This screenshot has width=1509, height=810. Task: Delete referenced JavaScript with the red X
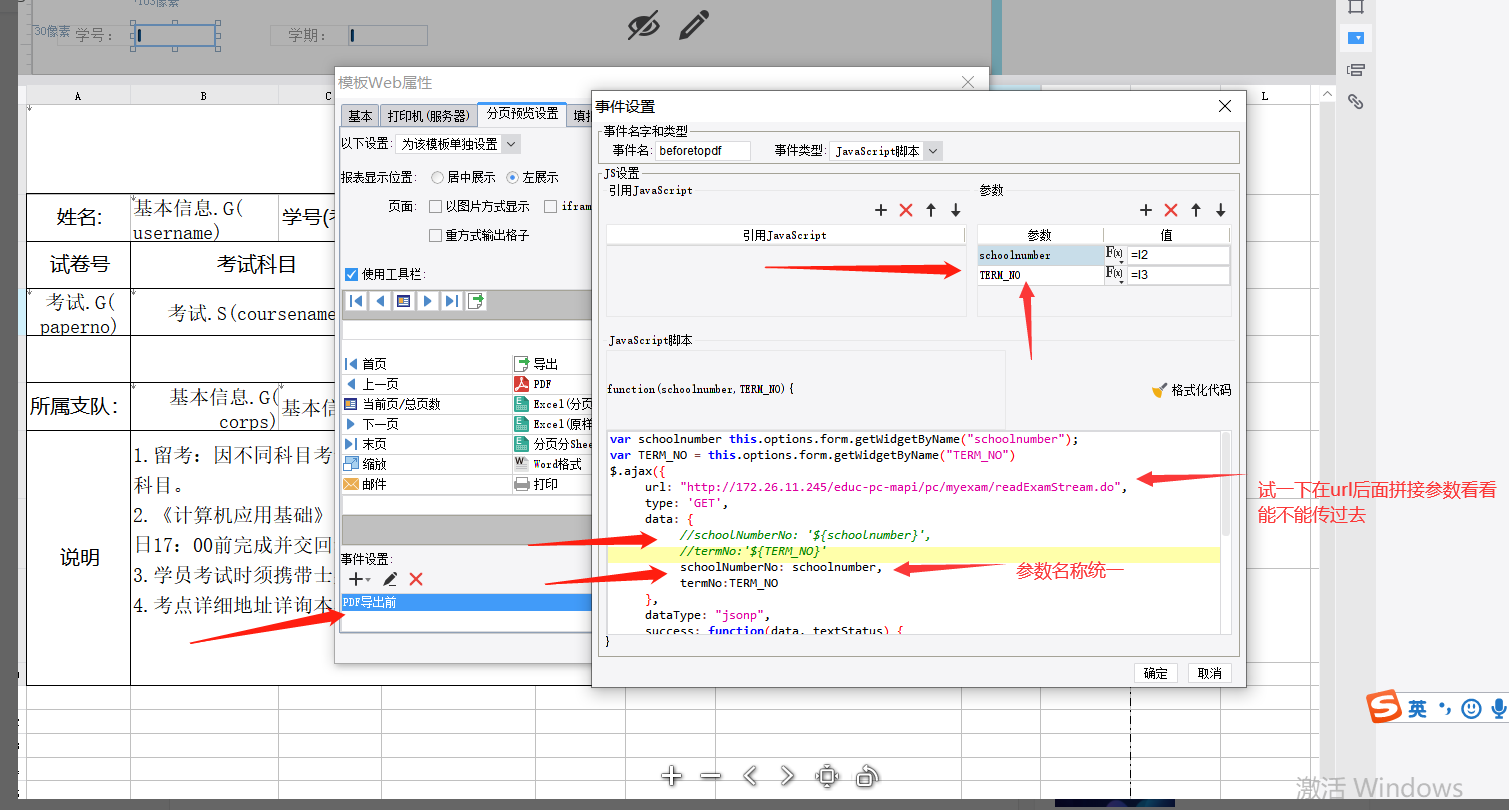(906, 210)
